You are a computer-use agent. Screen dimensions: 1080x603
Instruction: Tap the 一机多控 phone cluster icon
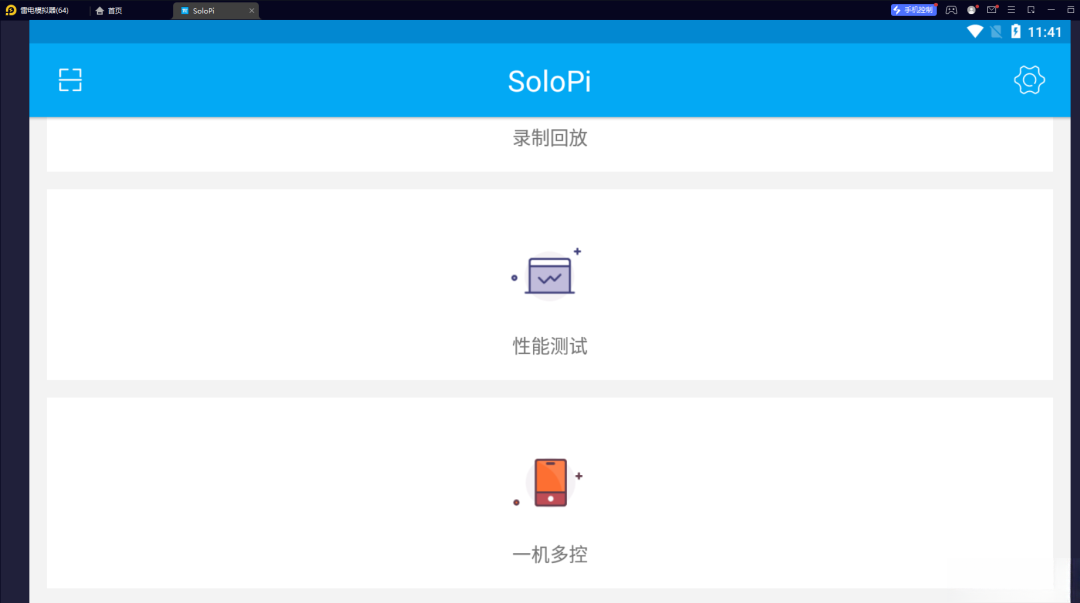(549, 481)
